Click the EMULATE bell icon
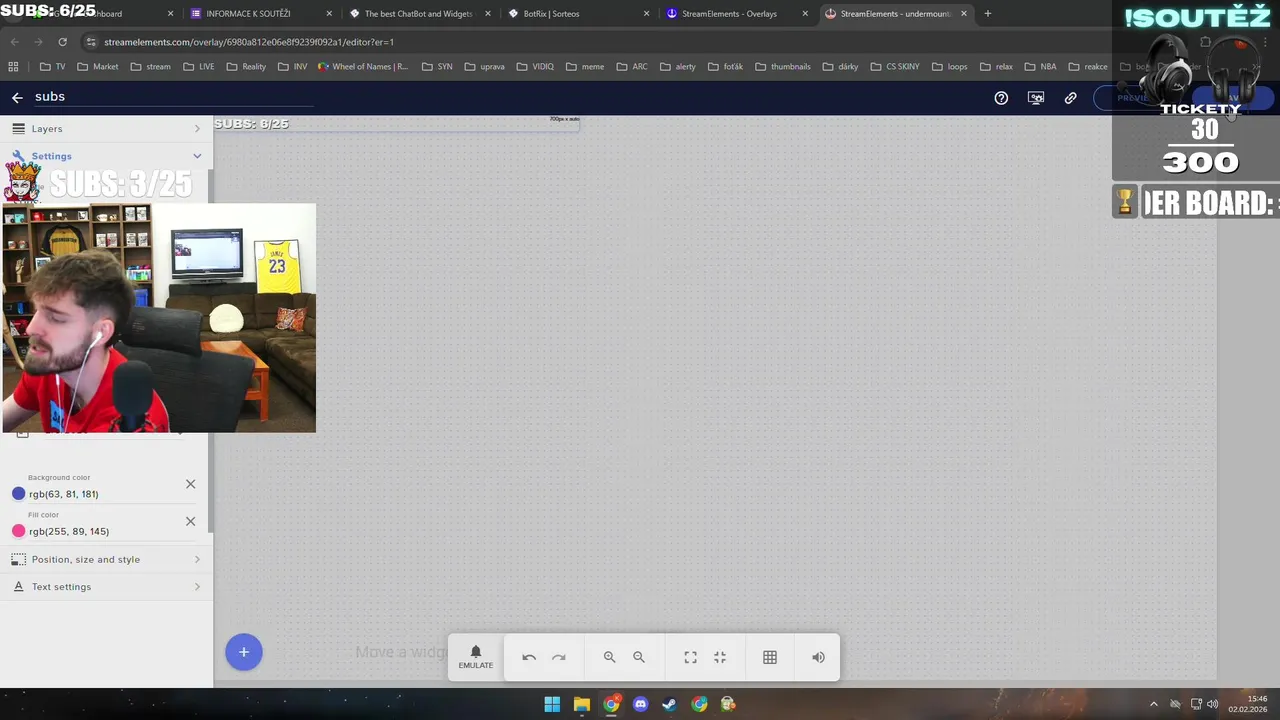 point(476,657)
